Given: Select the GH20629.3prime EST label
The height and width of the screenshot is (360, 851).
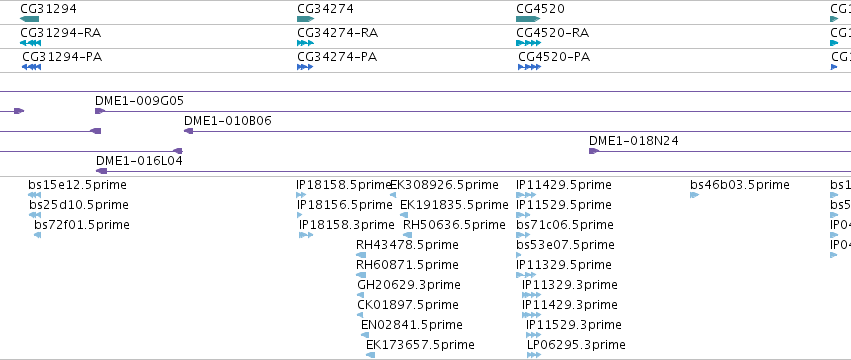Looking at the screenshot, I should [409, 285].
